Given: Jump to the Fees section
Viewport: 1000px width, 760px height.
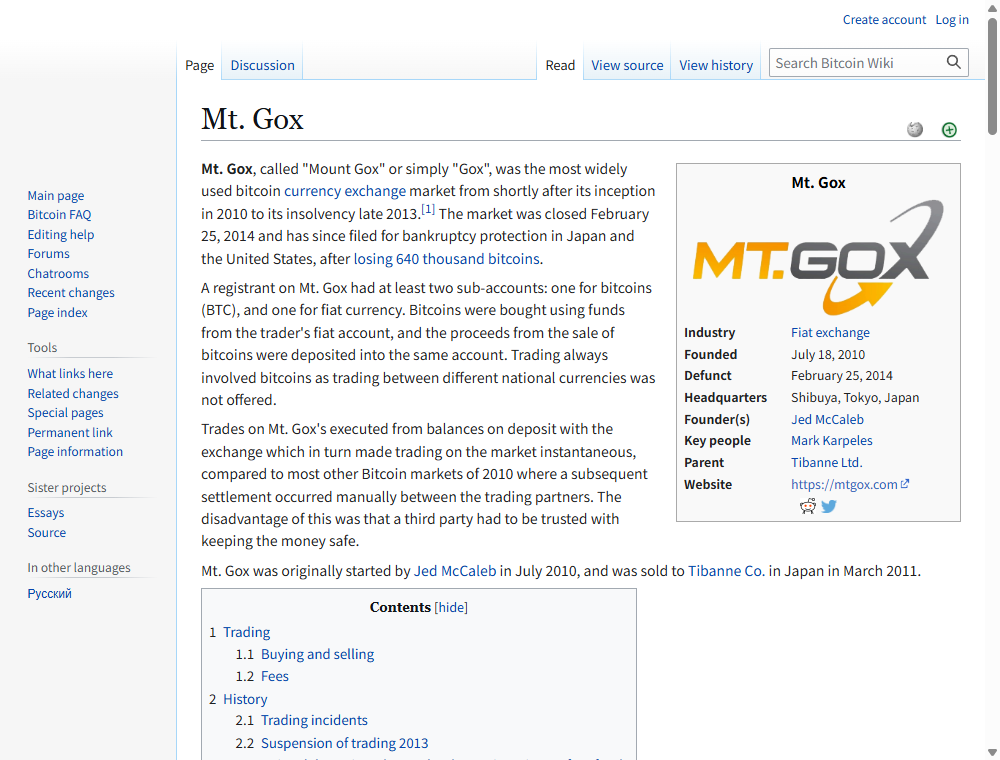Looking at the screenshot, I should point(275,676).
